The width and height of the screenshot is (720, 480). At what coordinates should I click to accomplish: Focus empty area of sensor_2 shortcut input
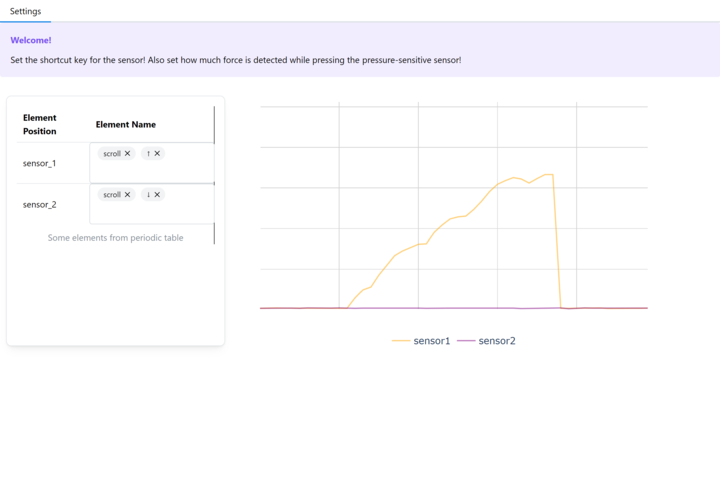[x=150, y=213]
